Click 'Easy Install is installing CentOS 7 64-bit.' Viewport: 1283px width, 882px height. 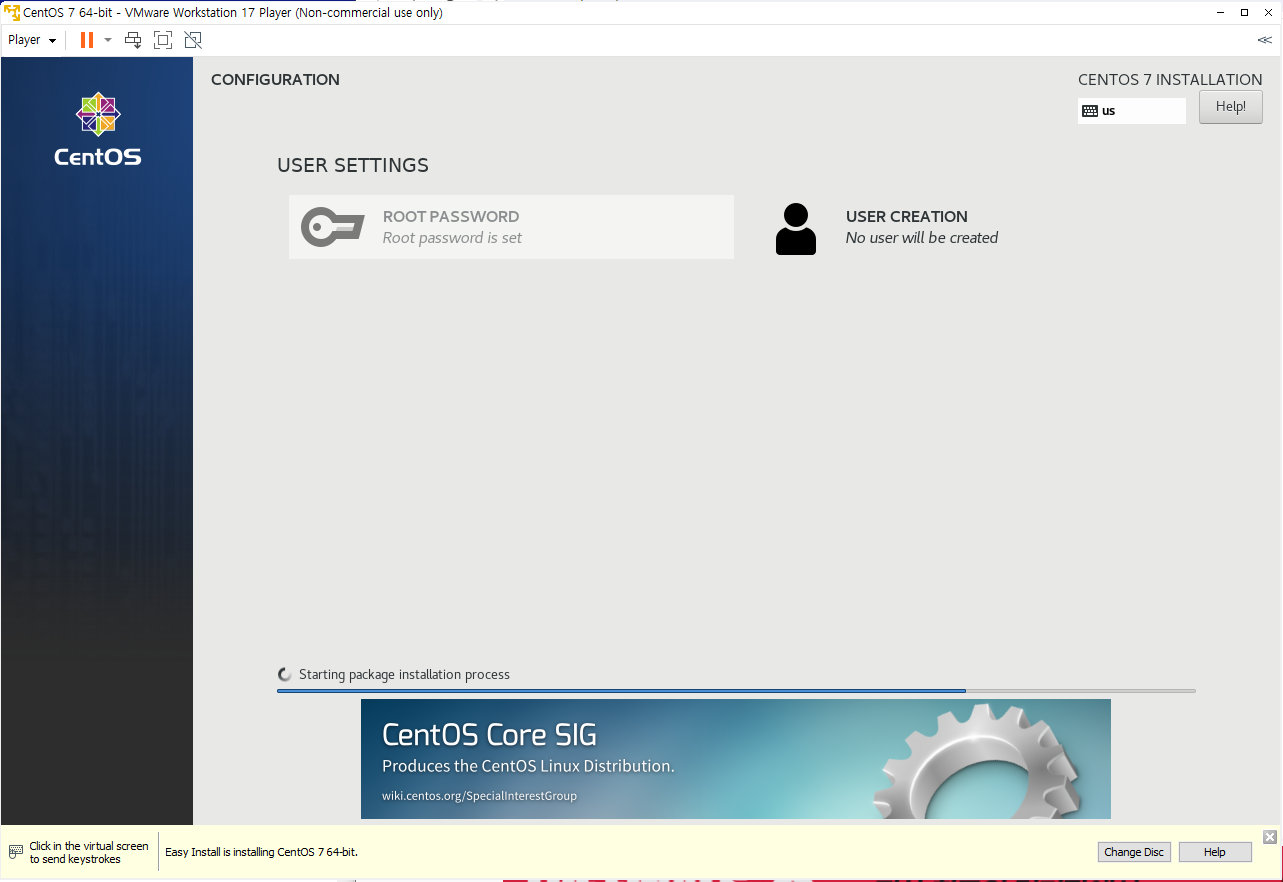click(x=261, y=852)
